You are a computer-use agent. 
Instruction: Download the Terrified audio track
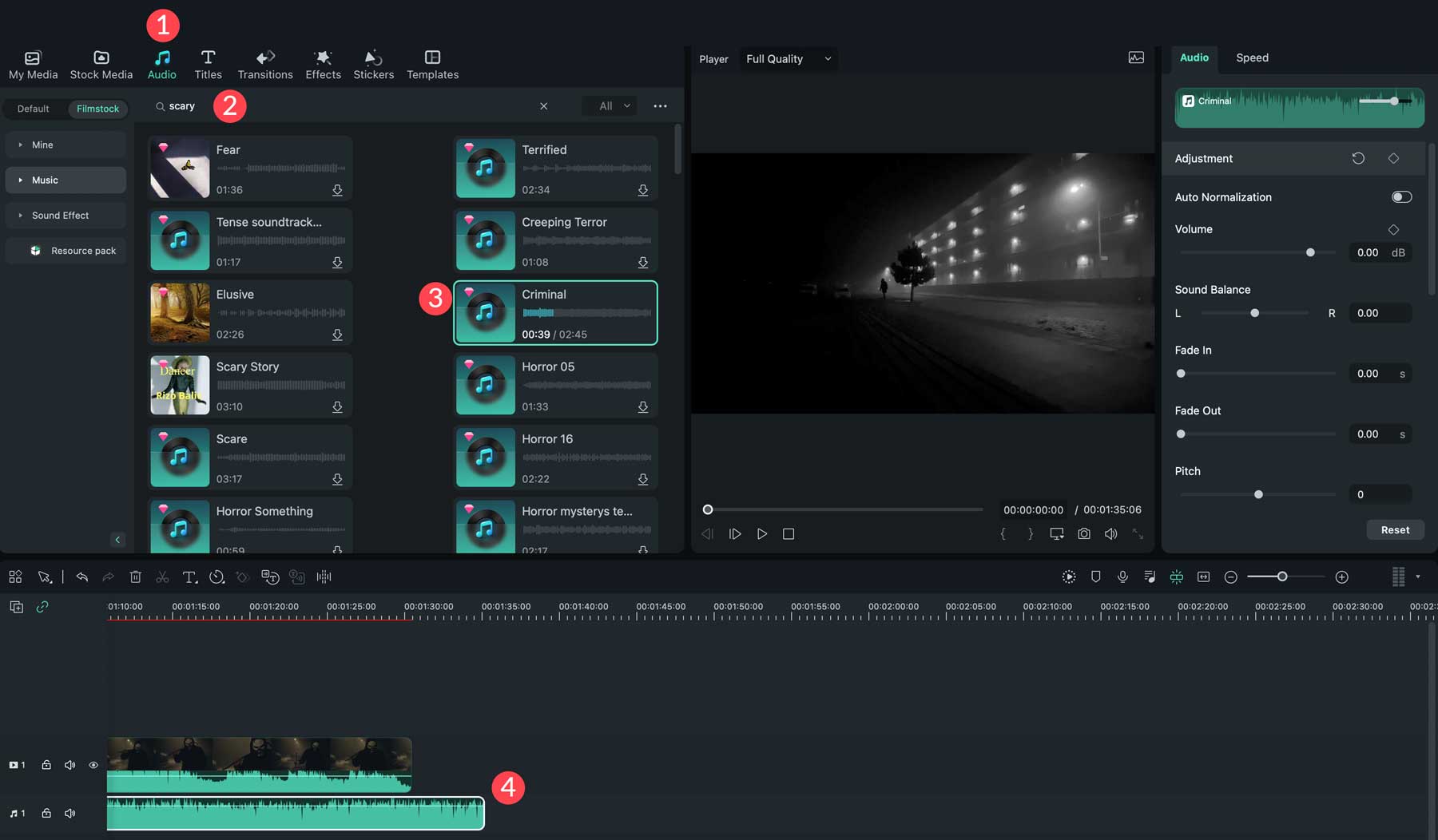pos(643,190)
